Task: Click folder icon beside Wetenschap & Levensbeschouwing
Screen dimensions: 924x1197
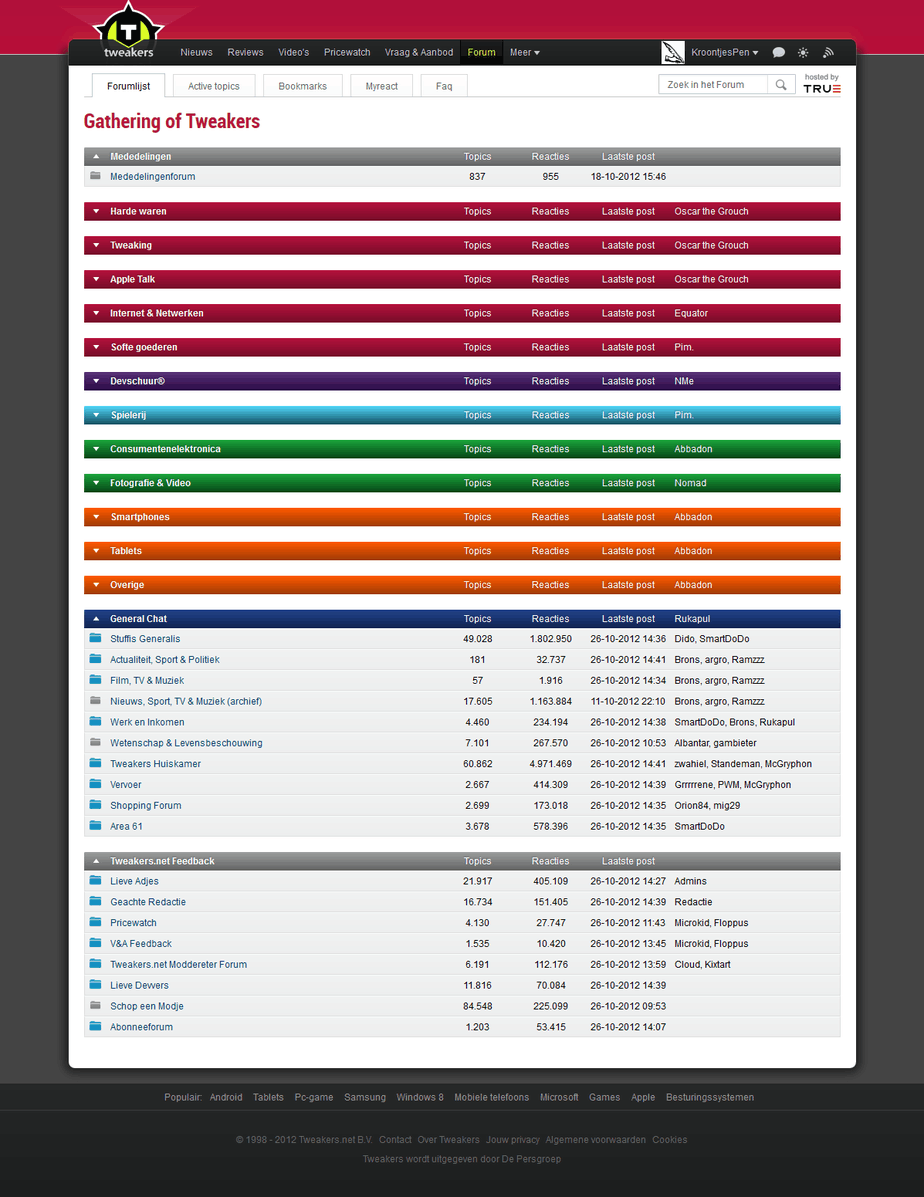Action: click(x=95, y=742)
